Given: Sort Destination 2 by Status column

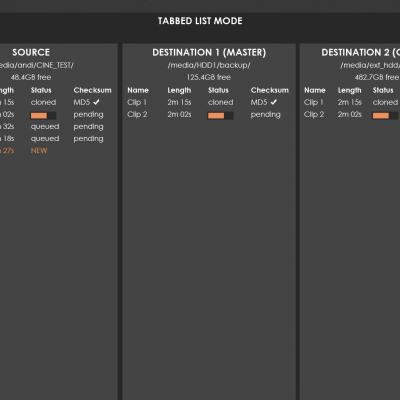Looking at the screenshot, I should pos(383,90).
